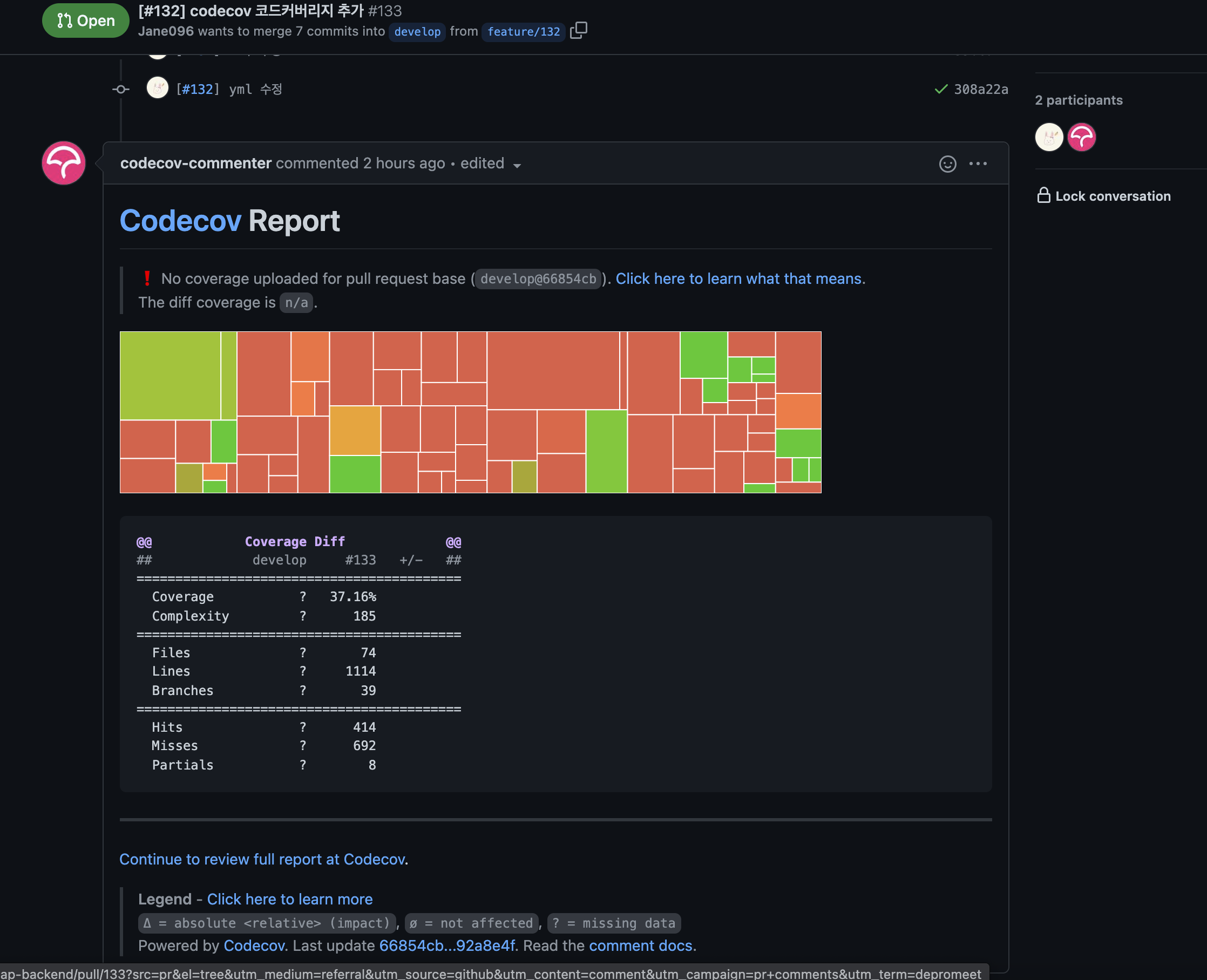Open the feature/132 head branch link

[523, 32]
